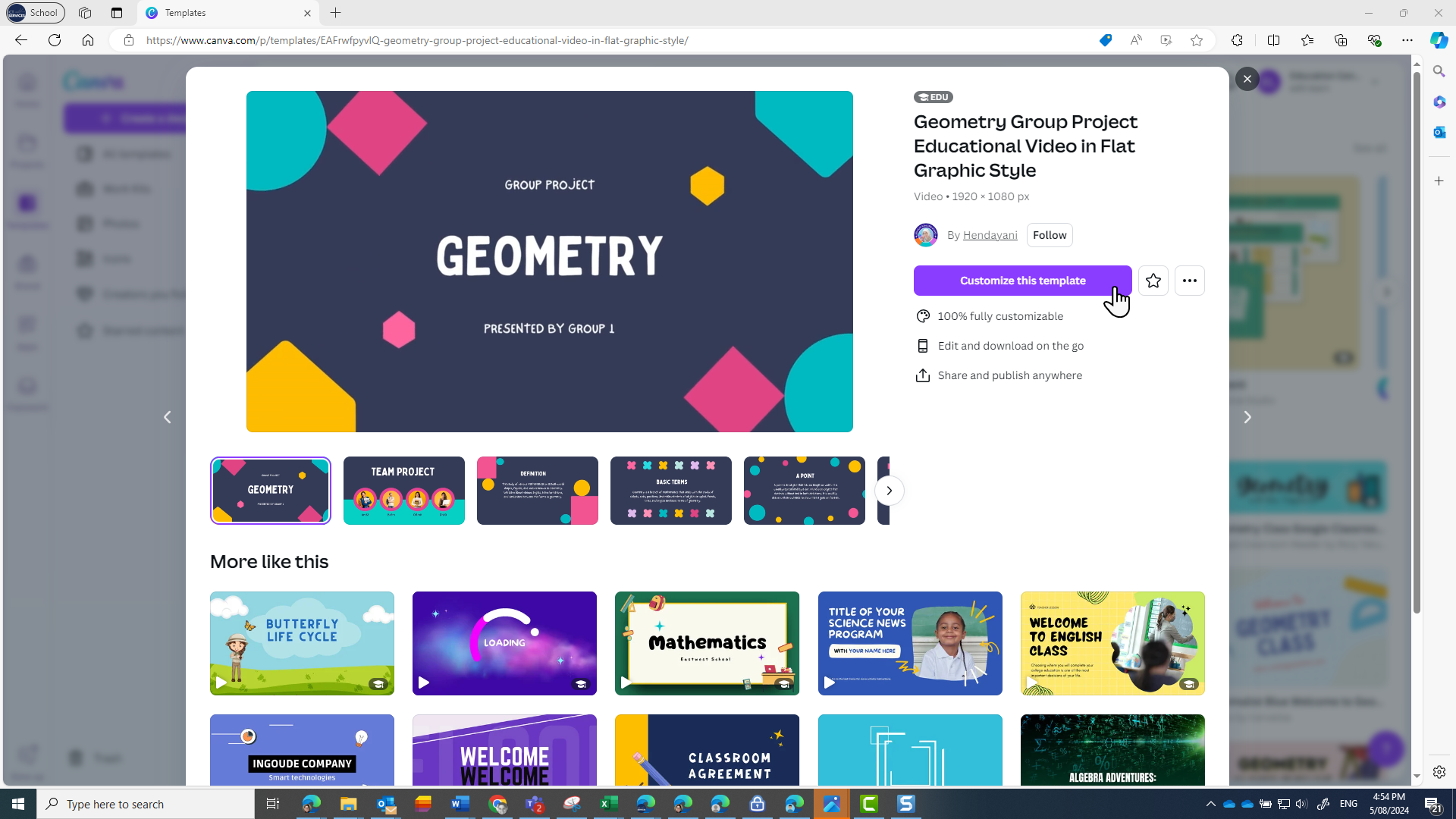Screen dimensions: 1456x819
Task: Open the notification center icon
Action: (1432, 804)
